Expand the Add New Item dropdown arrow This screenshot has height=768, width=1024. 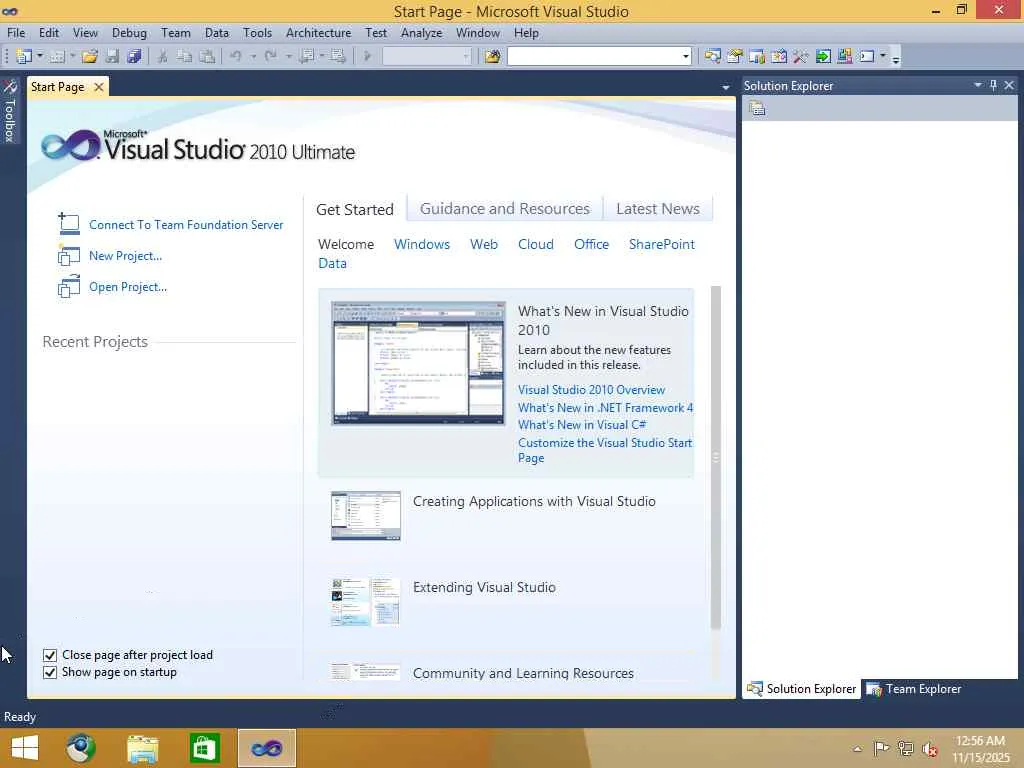72,56
